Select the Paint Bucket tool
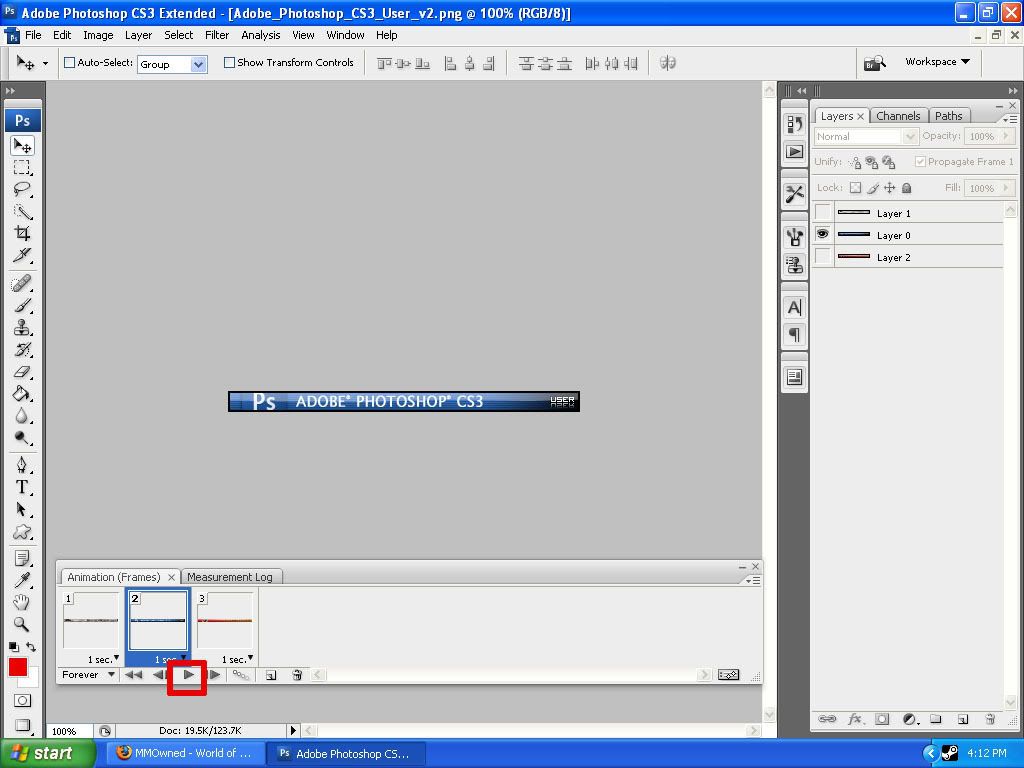1024x768 pixels. (22, 393)
